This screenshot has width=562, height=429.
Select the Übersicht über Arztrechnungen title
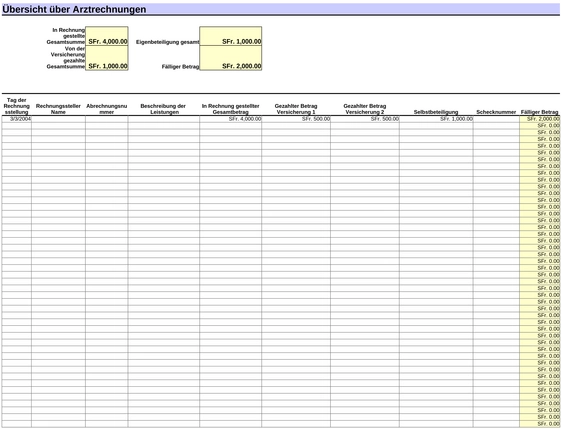coord(74,9)
